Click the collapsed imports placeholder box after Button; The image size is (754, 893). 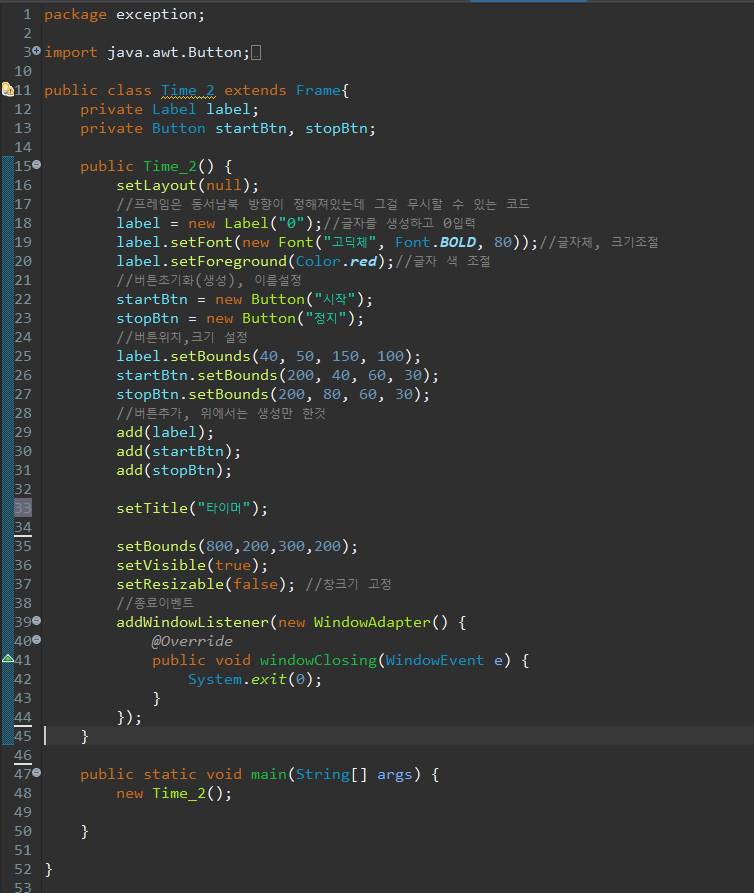point(256,53)
